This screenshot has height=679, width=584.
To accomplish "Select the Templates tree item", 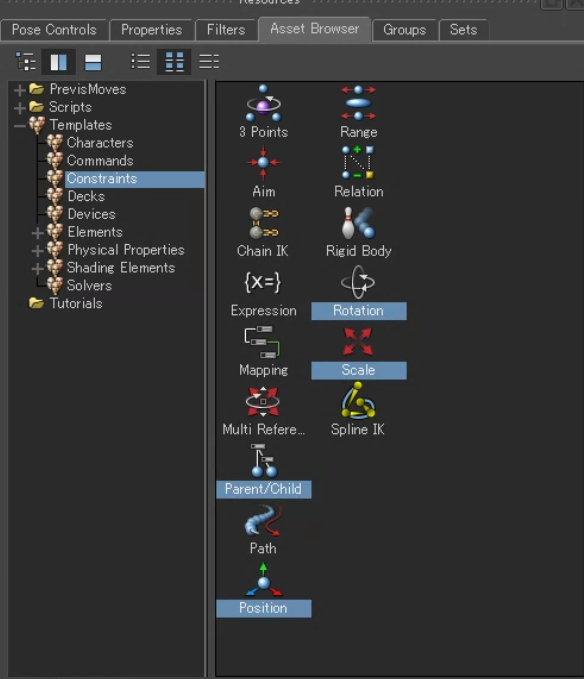I will 81,125.
